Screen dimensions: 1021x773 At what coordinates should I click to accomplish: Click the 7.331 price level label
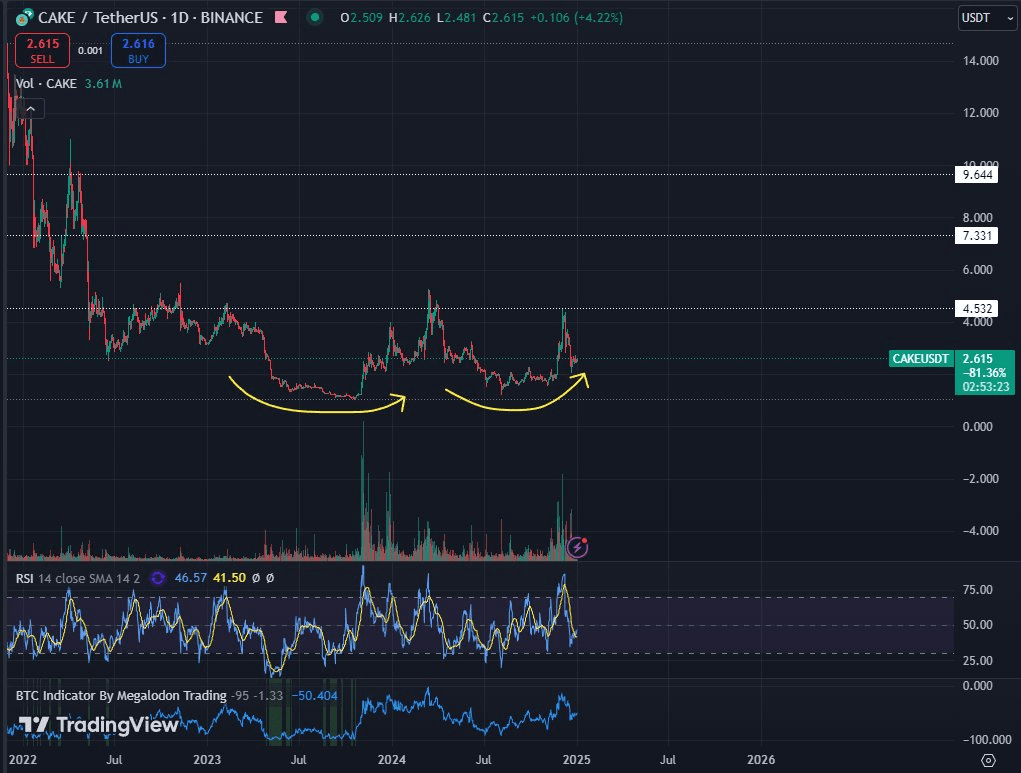pyautogui.click(x=977, y=236)
